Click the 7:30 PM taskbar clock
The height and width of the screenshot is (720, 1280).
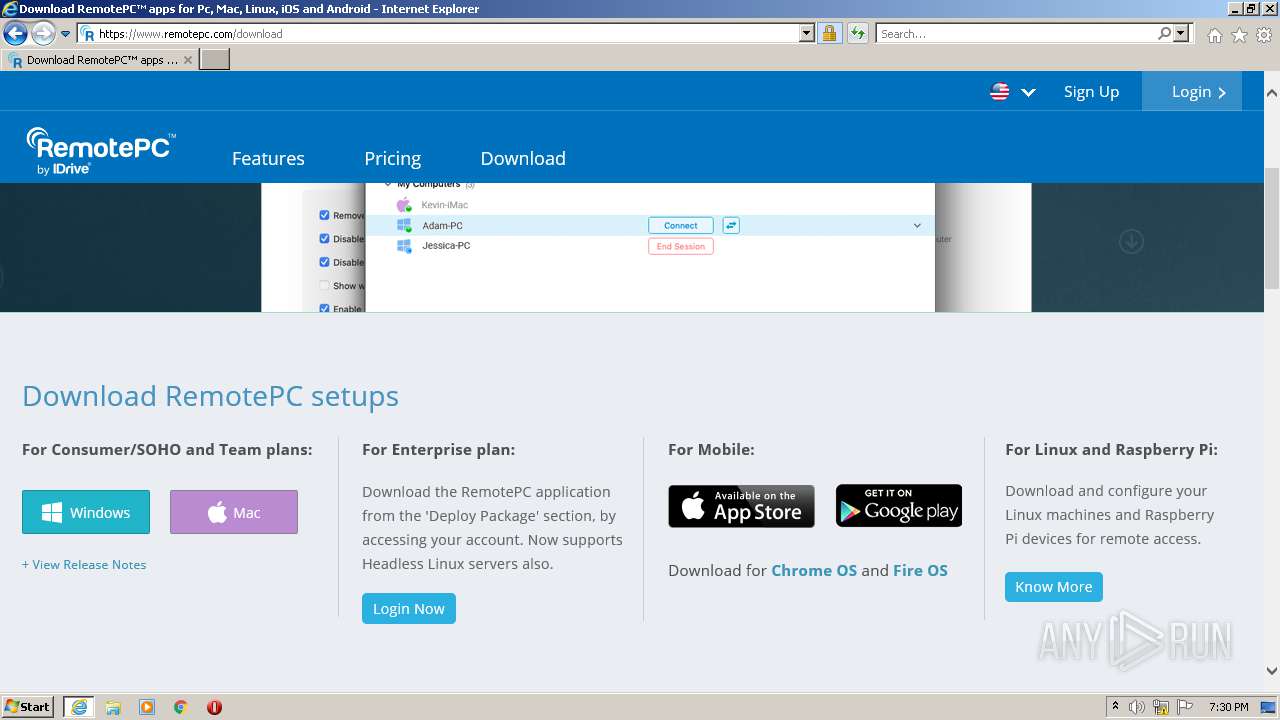tap(1229, 707)
